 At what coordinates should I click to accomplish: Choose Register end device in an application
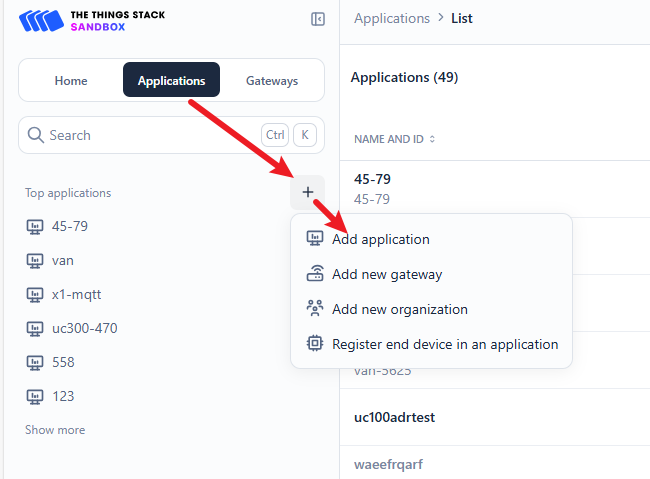point(445,344)
